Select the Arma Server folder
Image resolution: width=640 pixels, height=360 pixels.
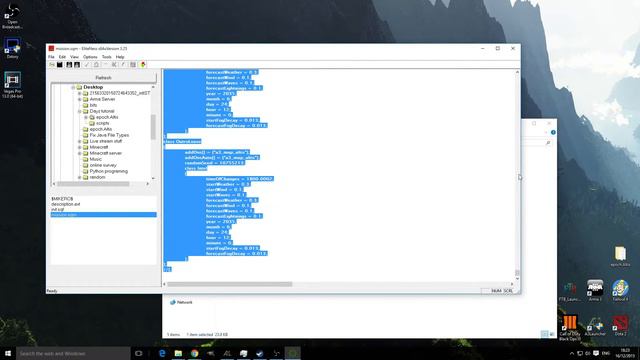click(x=102, y=99)
